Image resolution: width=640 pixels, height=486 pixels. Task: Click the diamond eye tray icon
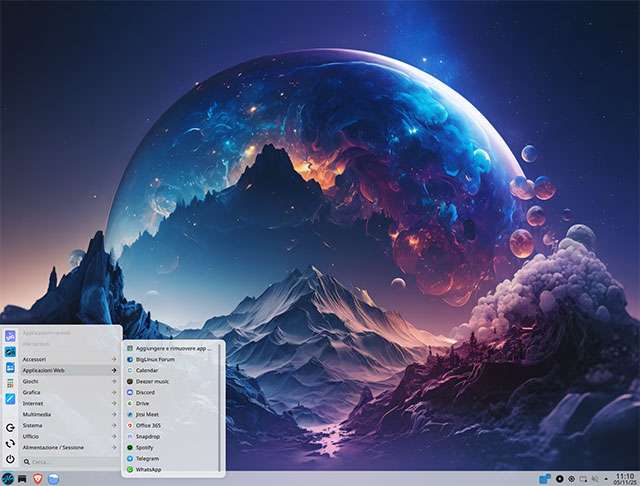(571, 479)
